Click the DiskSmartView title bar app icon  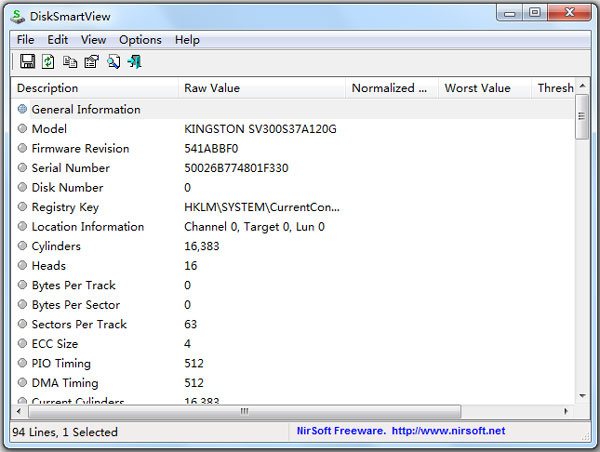pyautogui.click(x=18, y=16)
